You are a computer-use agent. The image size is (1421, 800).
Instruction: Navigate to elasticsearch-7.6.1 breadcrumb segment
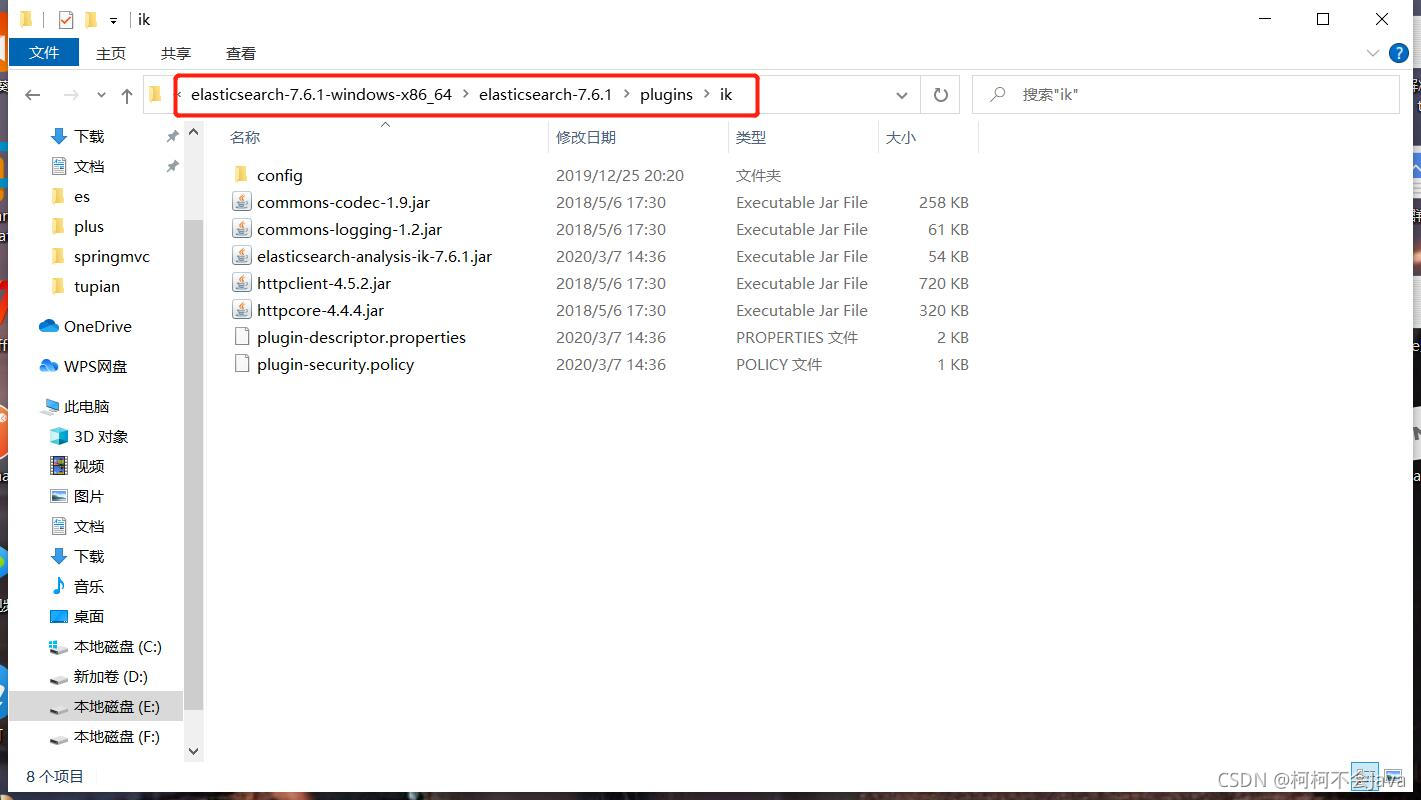(545, 95)
